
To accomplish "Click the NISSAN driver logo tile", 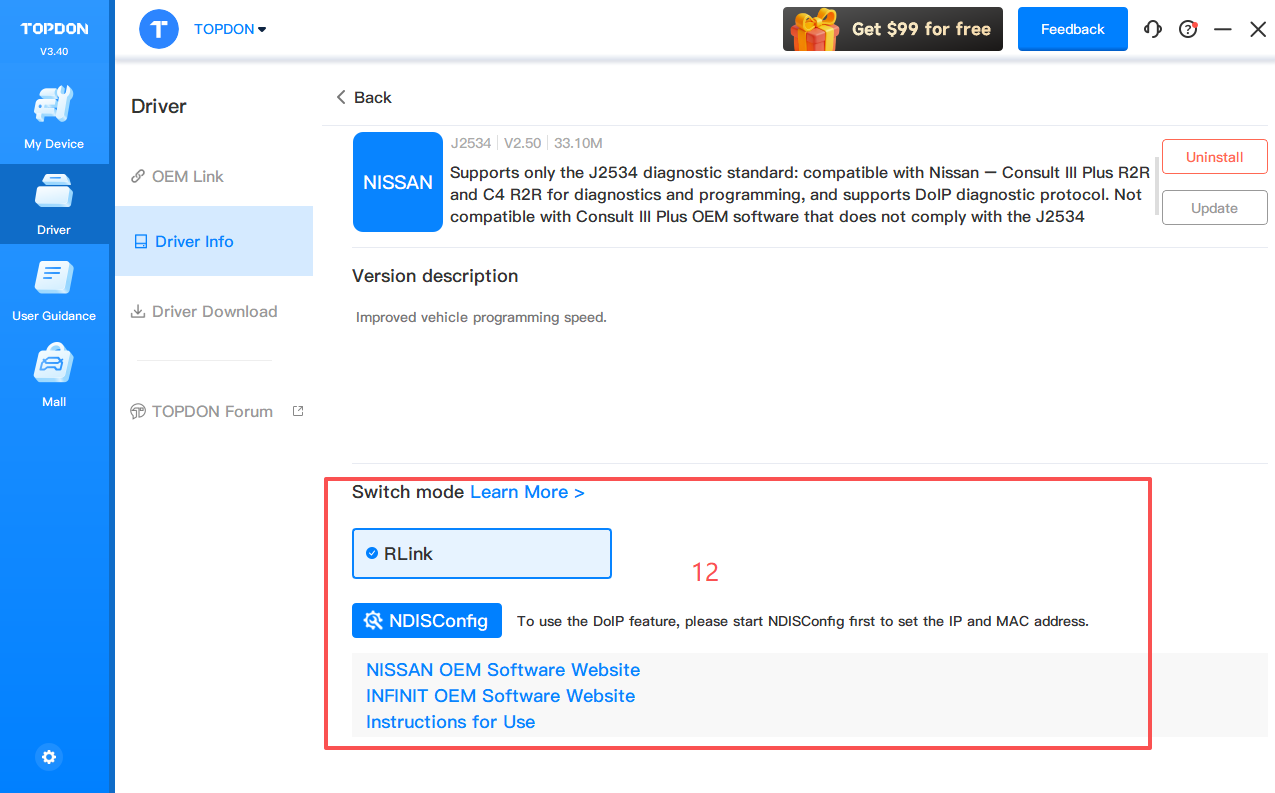I will pyautogui.click(x=398, y=182).
